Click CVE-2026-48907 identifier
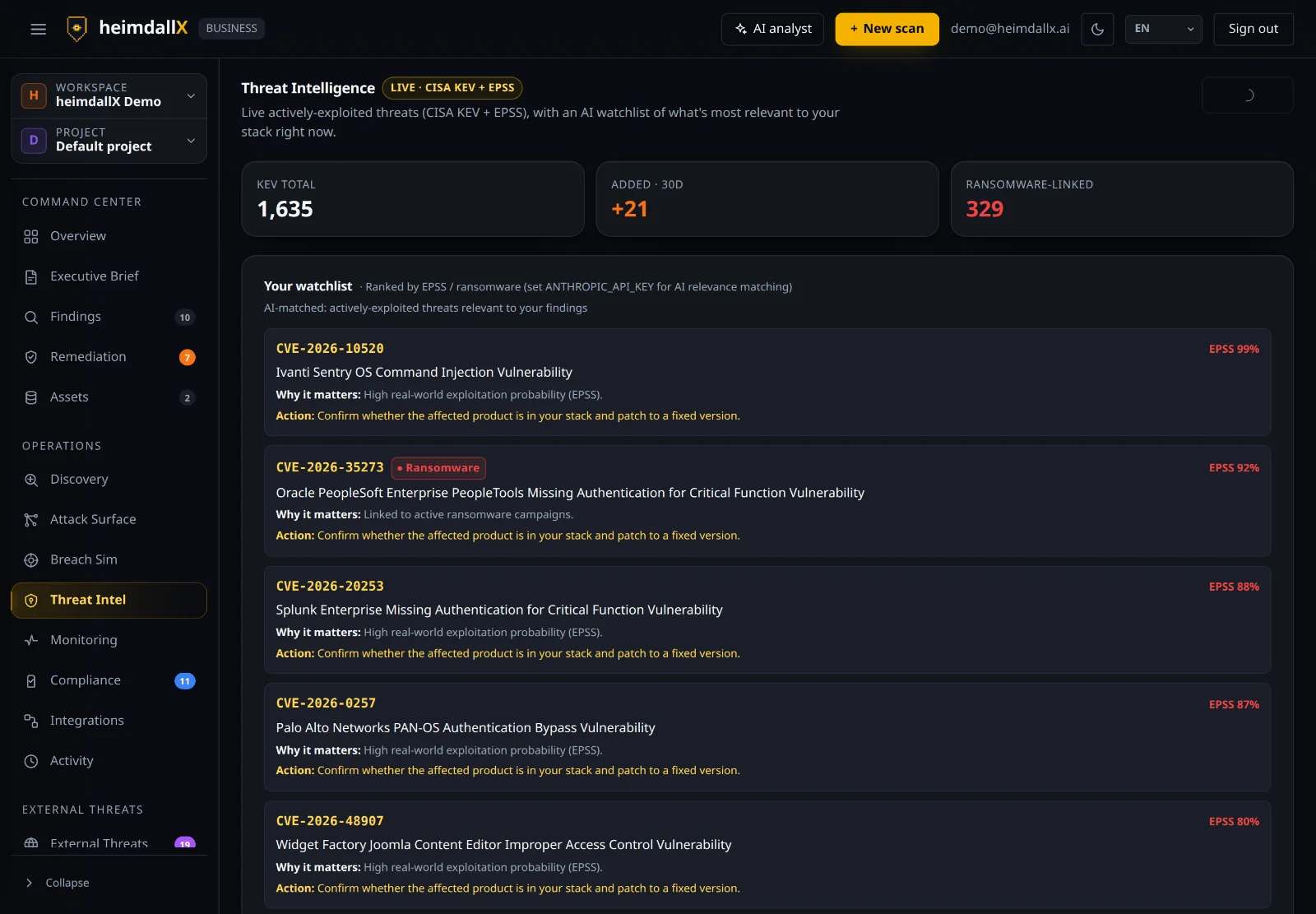Screen dimensions: 1316x914 (329, 821)
